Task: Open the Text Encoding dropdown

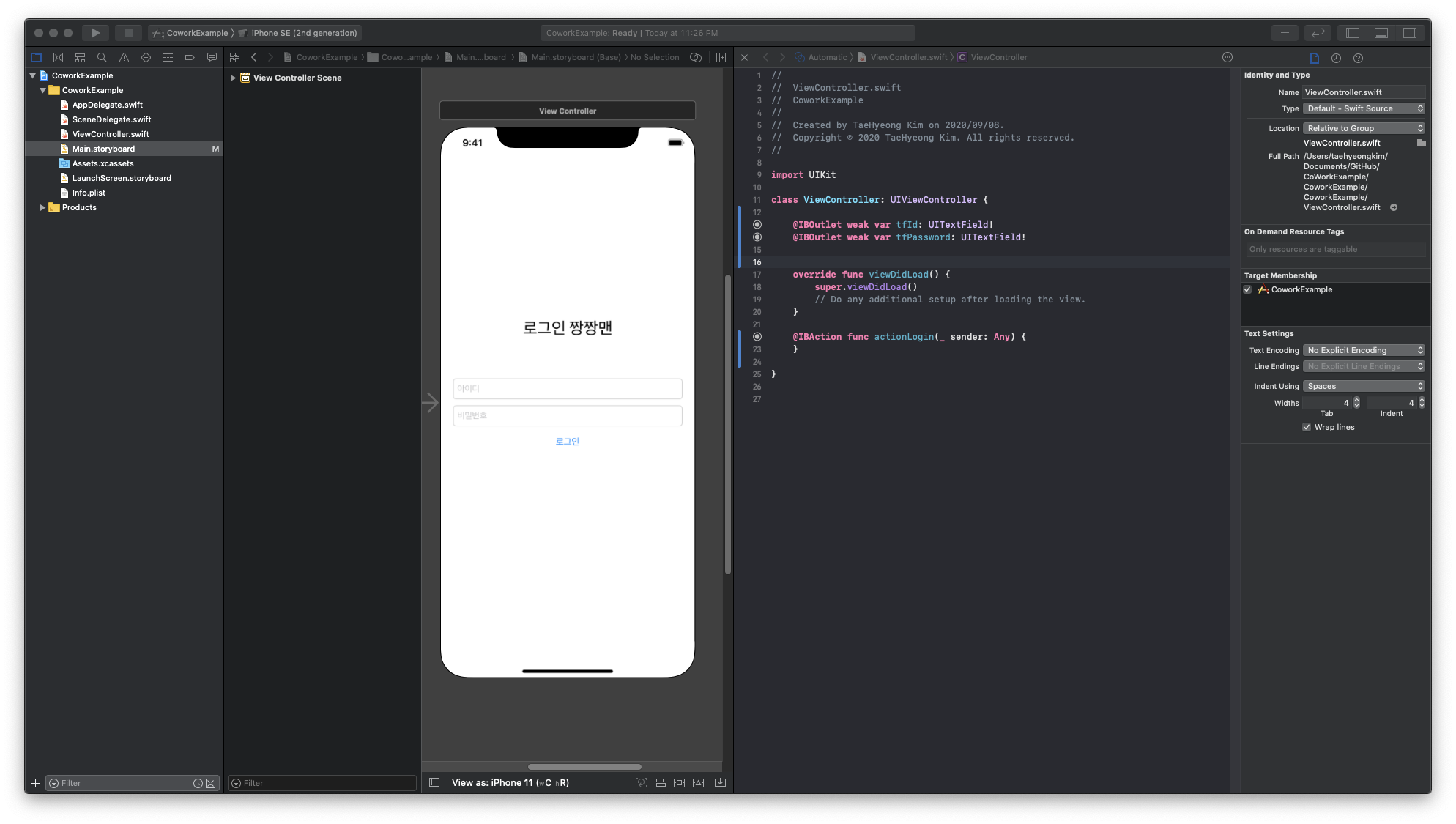Action: (x=1363, y=350)
